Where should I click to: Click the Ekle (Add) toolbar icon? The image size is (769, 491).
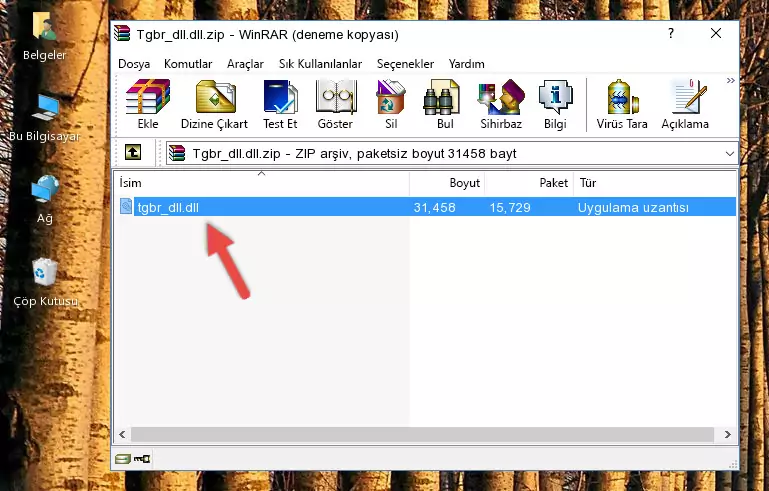point(148,104)
